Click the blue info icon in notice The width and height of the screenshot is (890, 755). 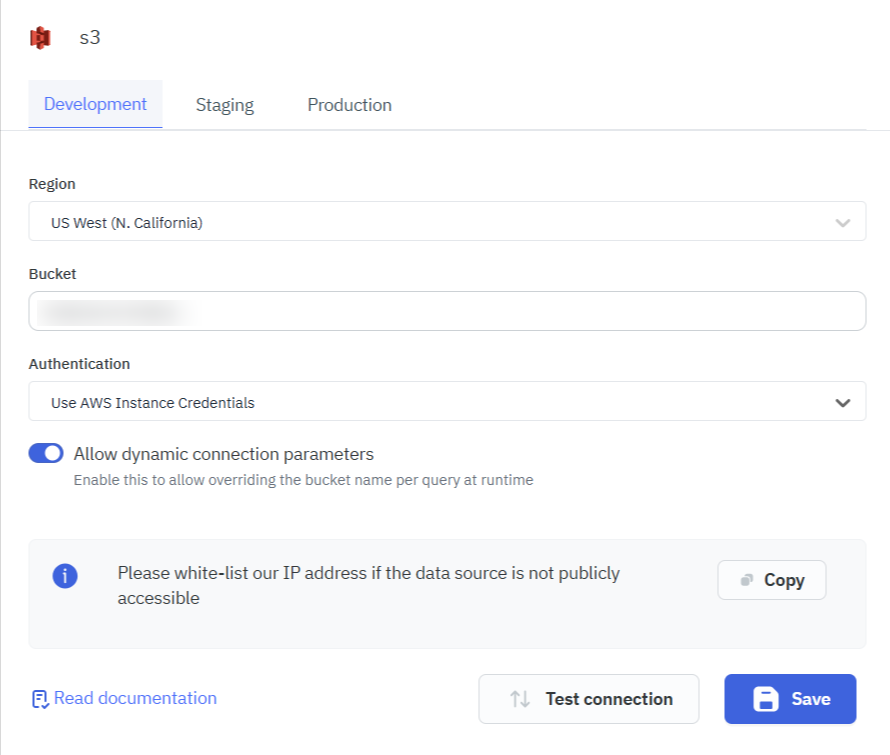(65, 576)
